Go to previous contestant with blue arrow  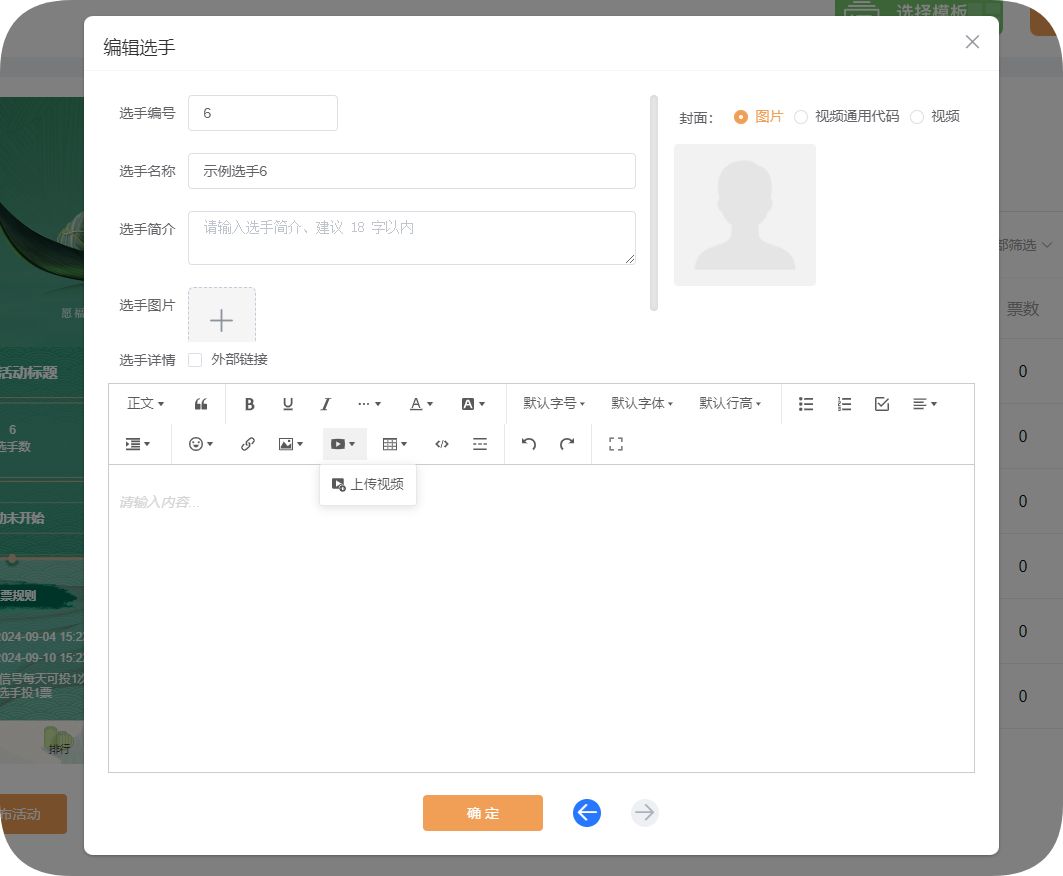pos(587,813)
